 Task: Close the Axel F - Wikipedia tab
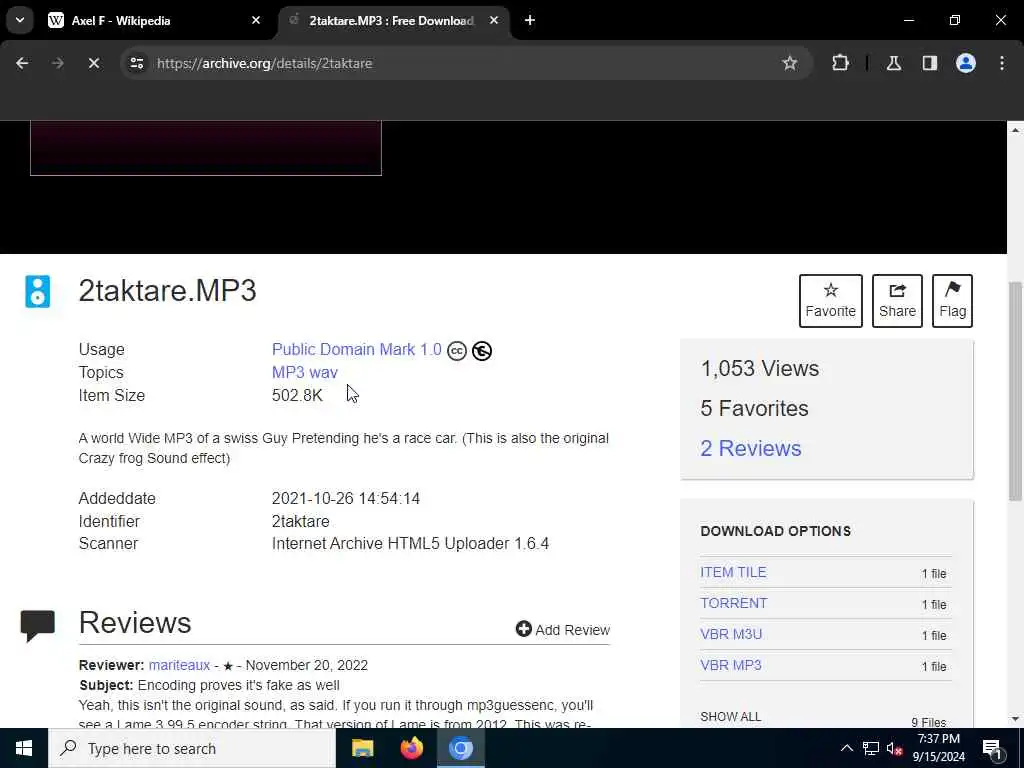pyautogui.click(x=256, y=21)
